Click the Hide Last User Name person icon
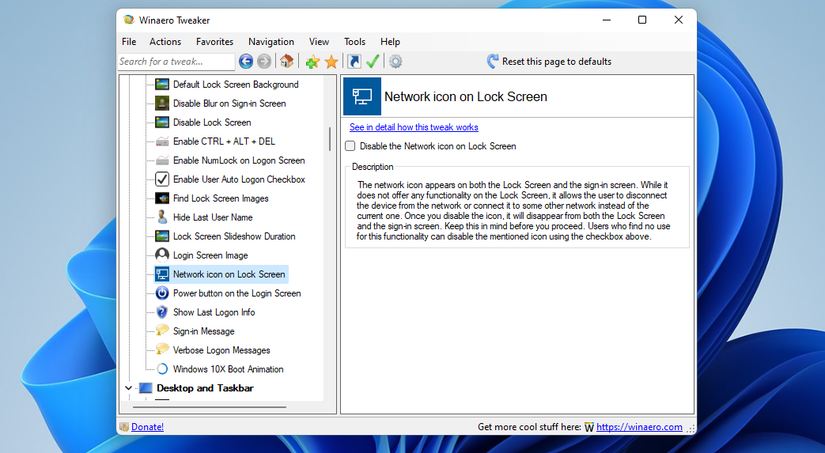Viewport: 825px width, 453px height. (162, 217)
